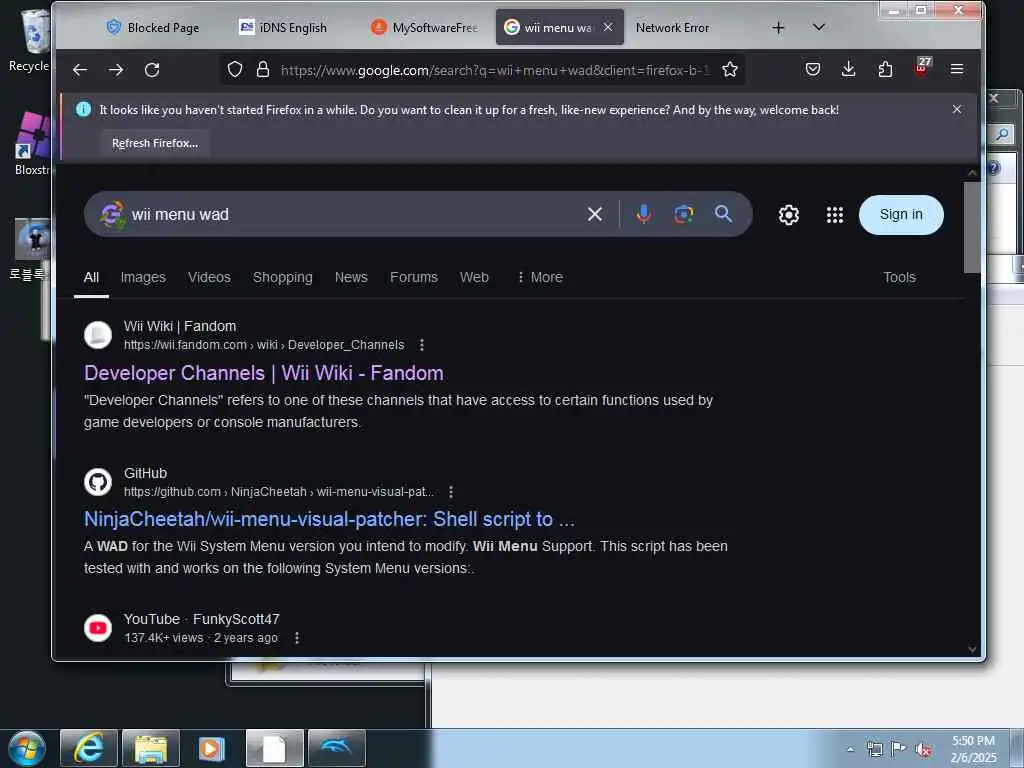Image resolution: width=1024 pixels, height=768 pixels.
Task: Switch to the iDNS English tab
Action: click(x=283, y=27)
